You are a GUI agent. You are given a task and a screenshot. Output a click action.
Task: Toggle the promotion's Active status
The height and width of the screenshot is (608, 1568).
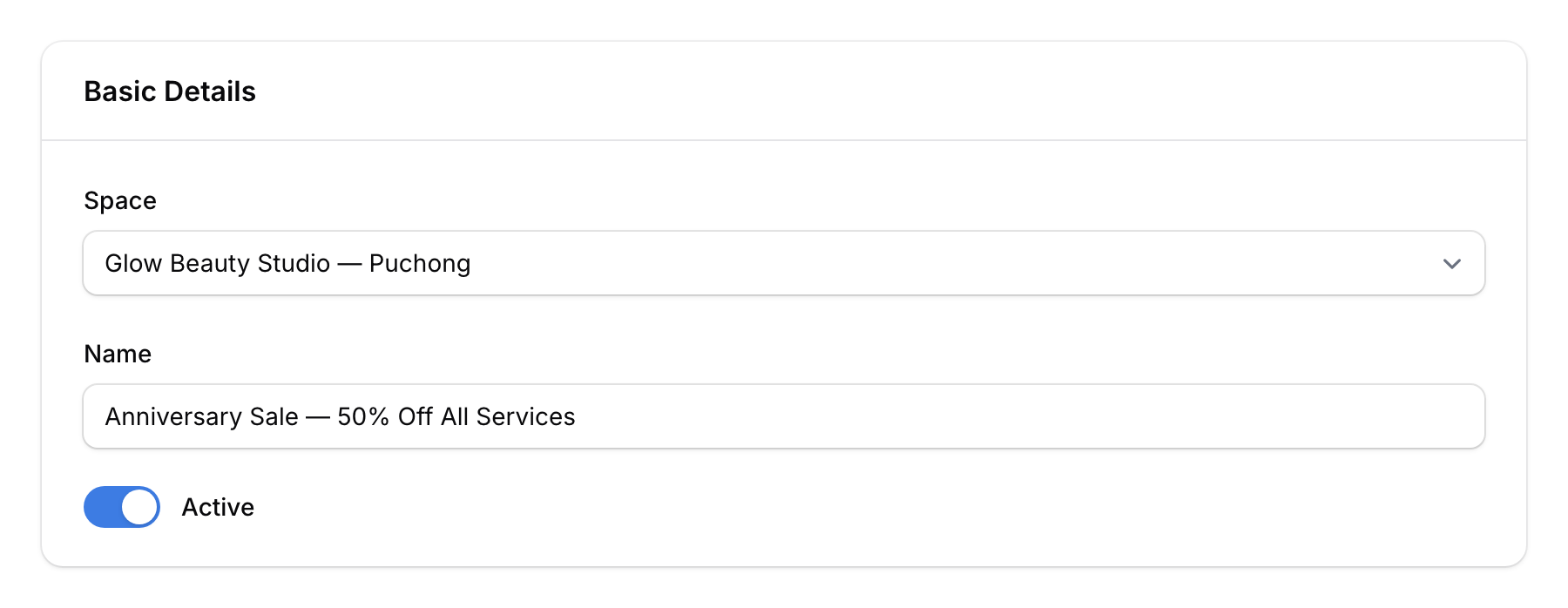click(x=122, y=506)
